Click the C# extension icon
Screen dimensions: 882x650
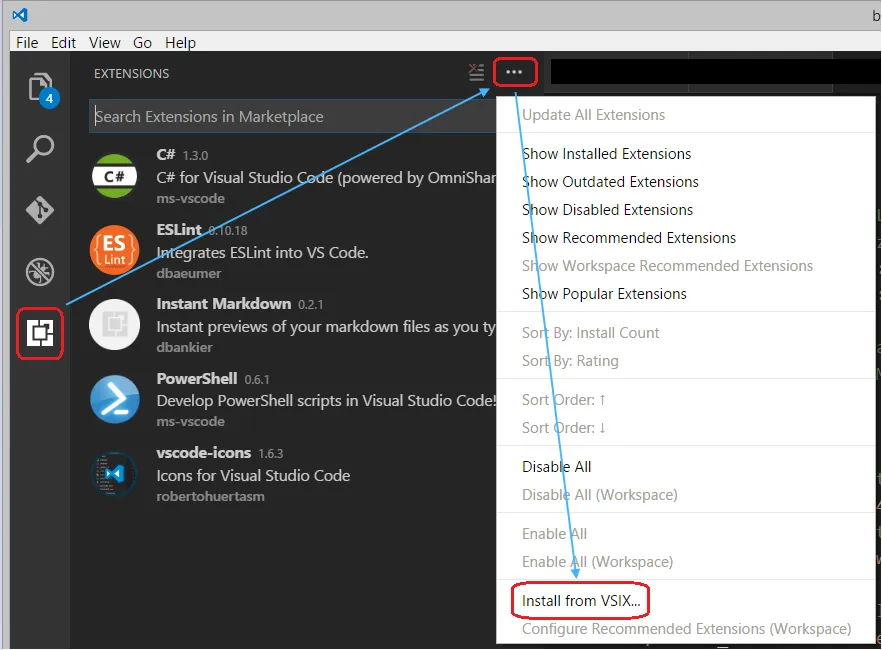(x=113, y=177)
